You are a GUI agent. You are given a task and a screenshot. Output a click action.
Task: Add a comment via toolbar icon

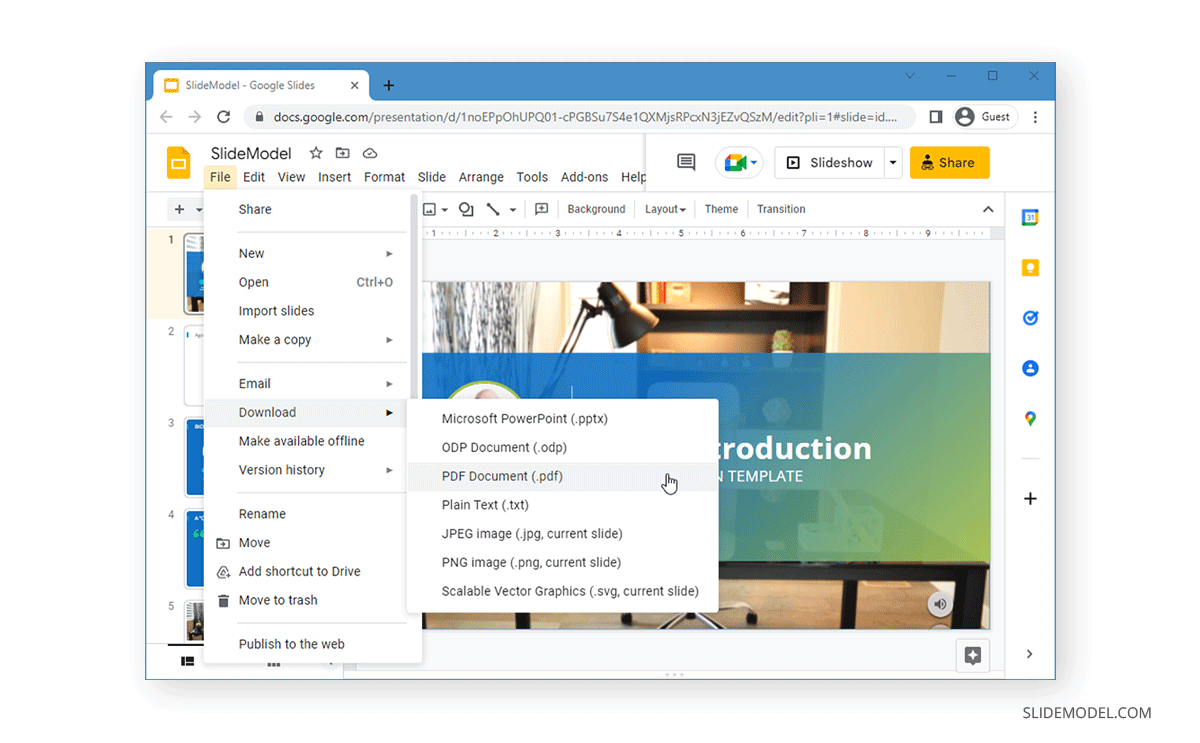coord(541,209)
